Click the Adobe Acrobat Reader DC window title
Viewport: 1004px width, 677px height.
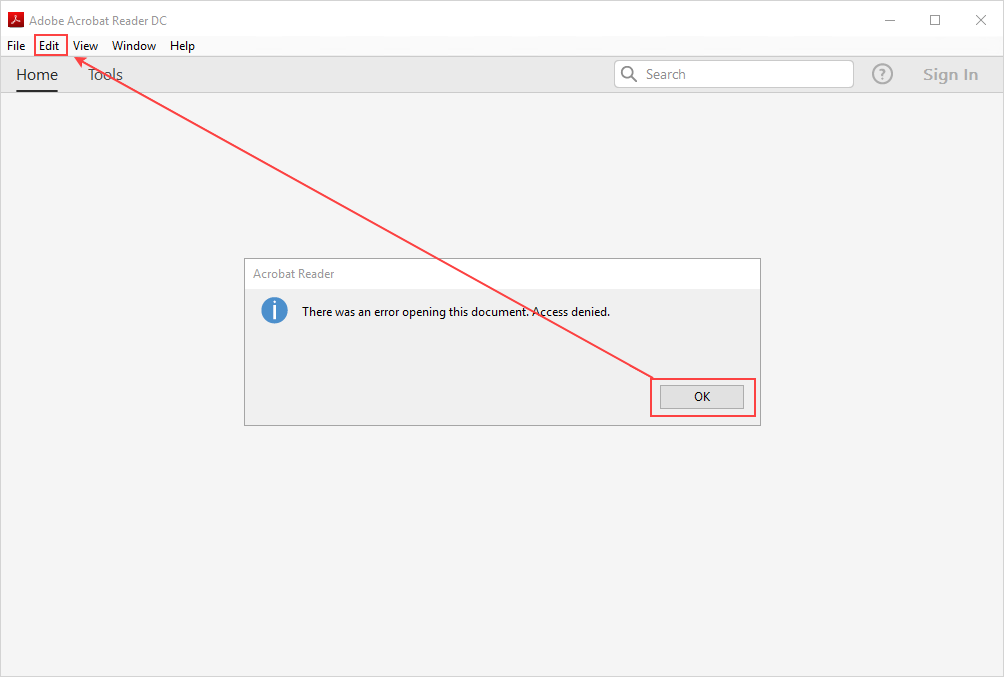coord(98,21)
